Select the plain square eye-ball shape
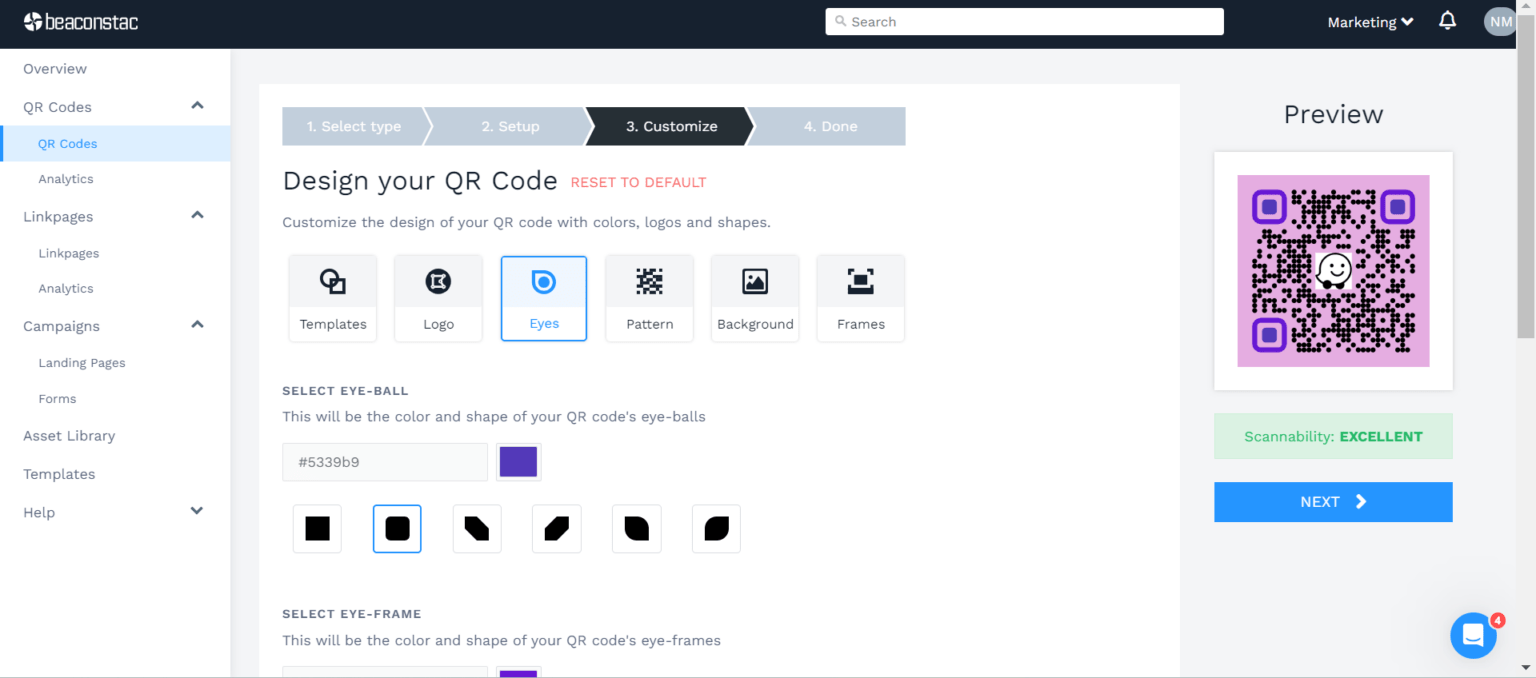 pos(317,528)
